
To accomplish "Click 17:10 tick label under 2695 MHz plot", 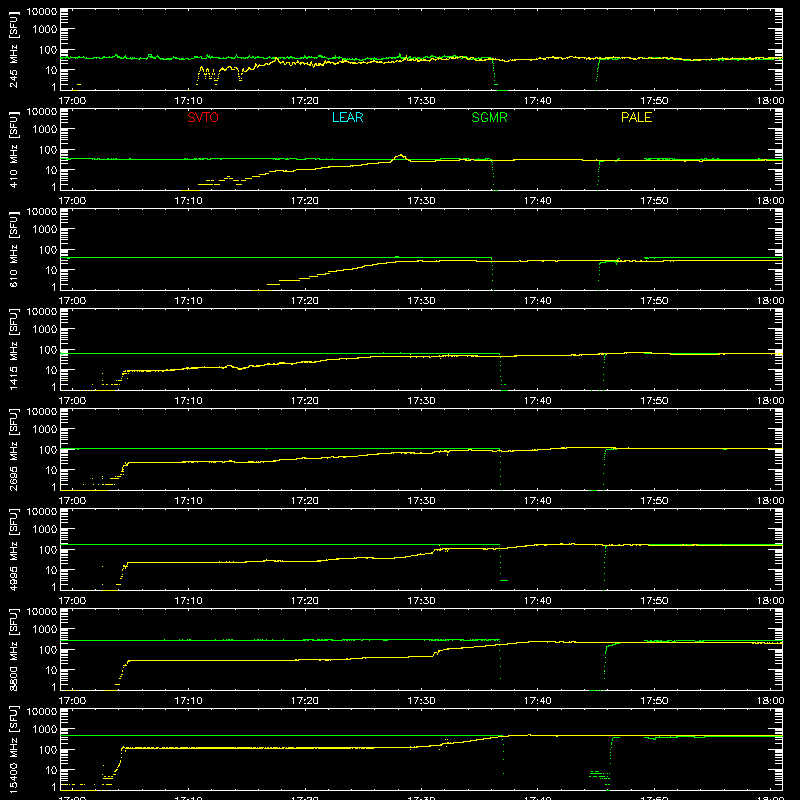I will [188, 501].
